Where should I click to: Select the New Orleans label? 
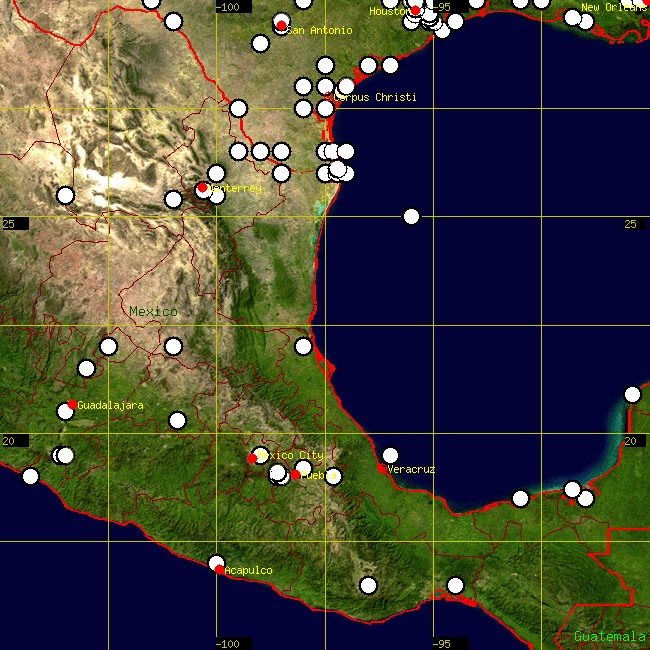tap(615, 7)
